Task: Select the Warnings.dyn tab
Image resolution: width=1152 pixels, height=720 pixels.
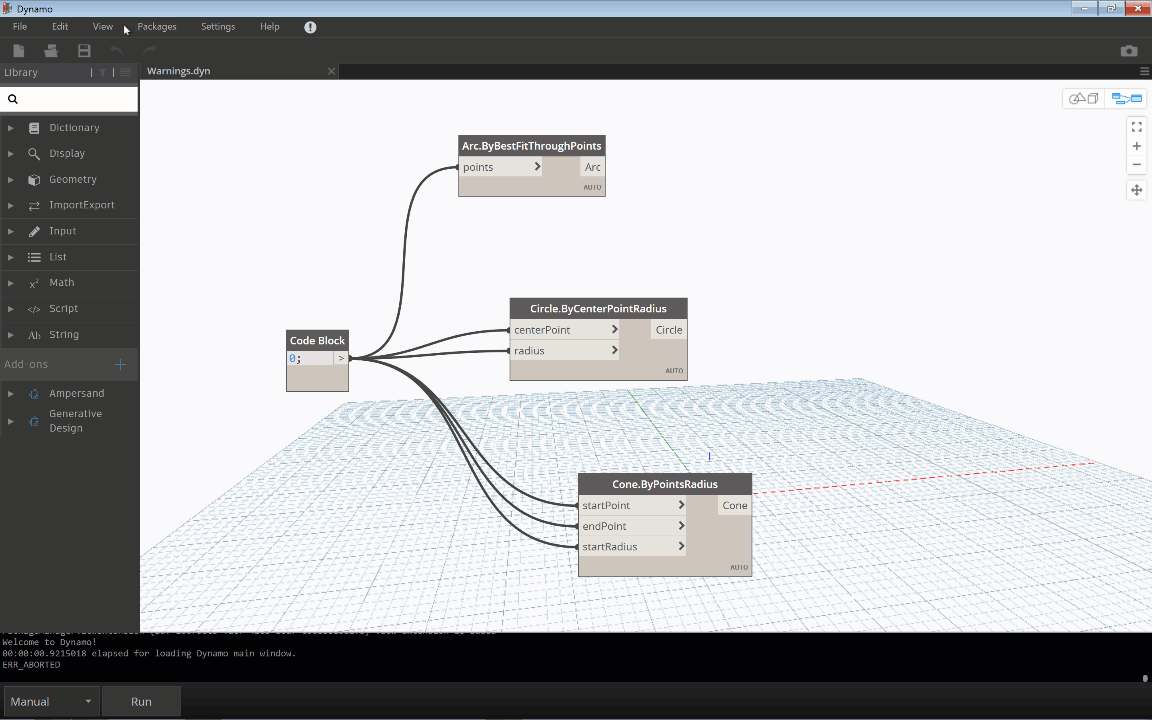Action: (x=179, y=71)
